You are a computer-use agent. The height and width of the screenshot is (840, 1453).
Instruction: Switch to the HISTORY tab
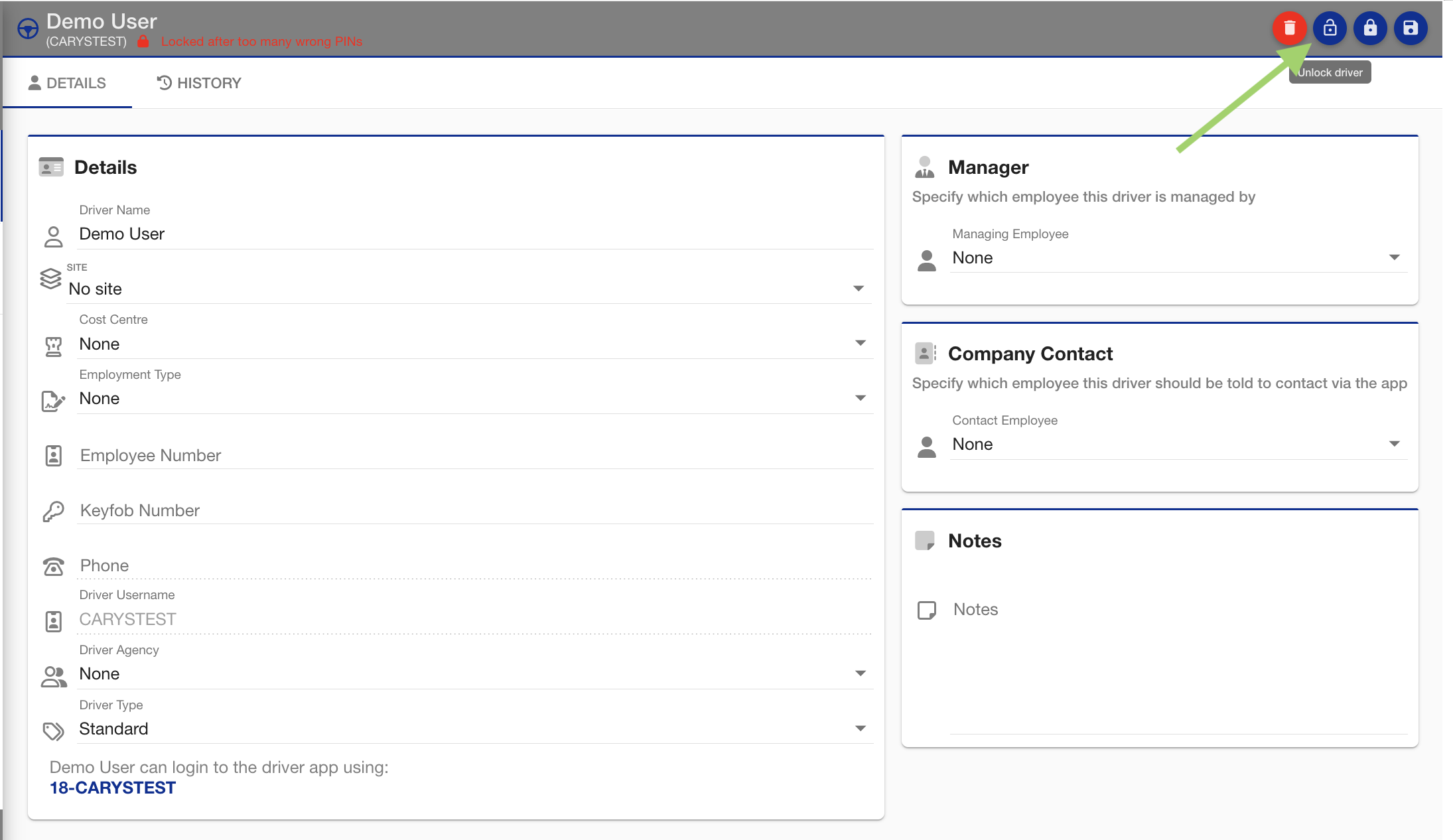(x=199, y=83)
